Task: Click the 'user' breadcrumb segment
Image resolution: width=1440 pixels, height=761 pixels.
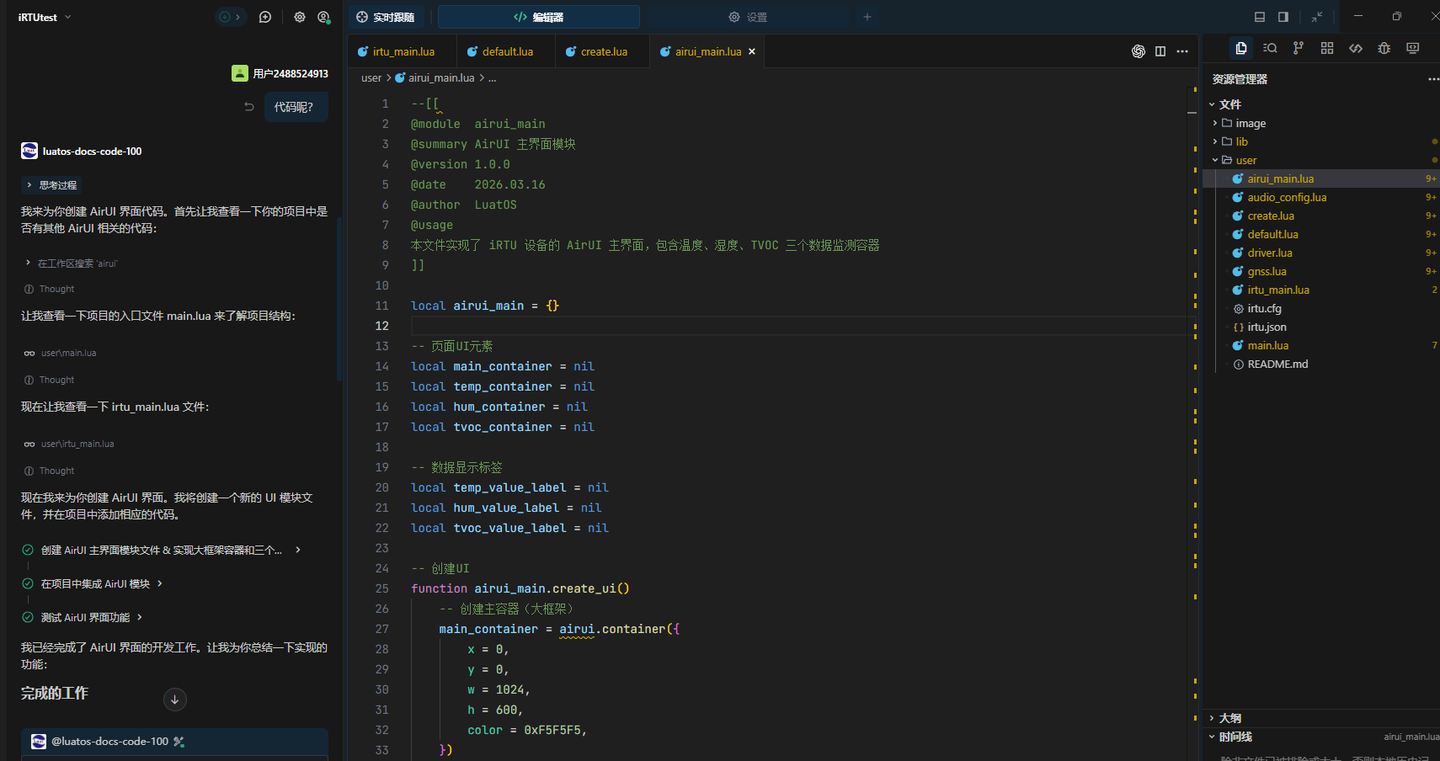Action: click(371, 78)
